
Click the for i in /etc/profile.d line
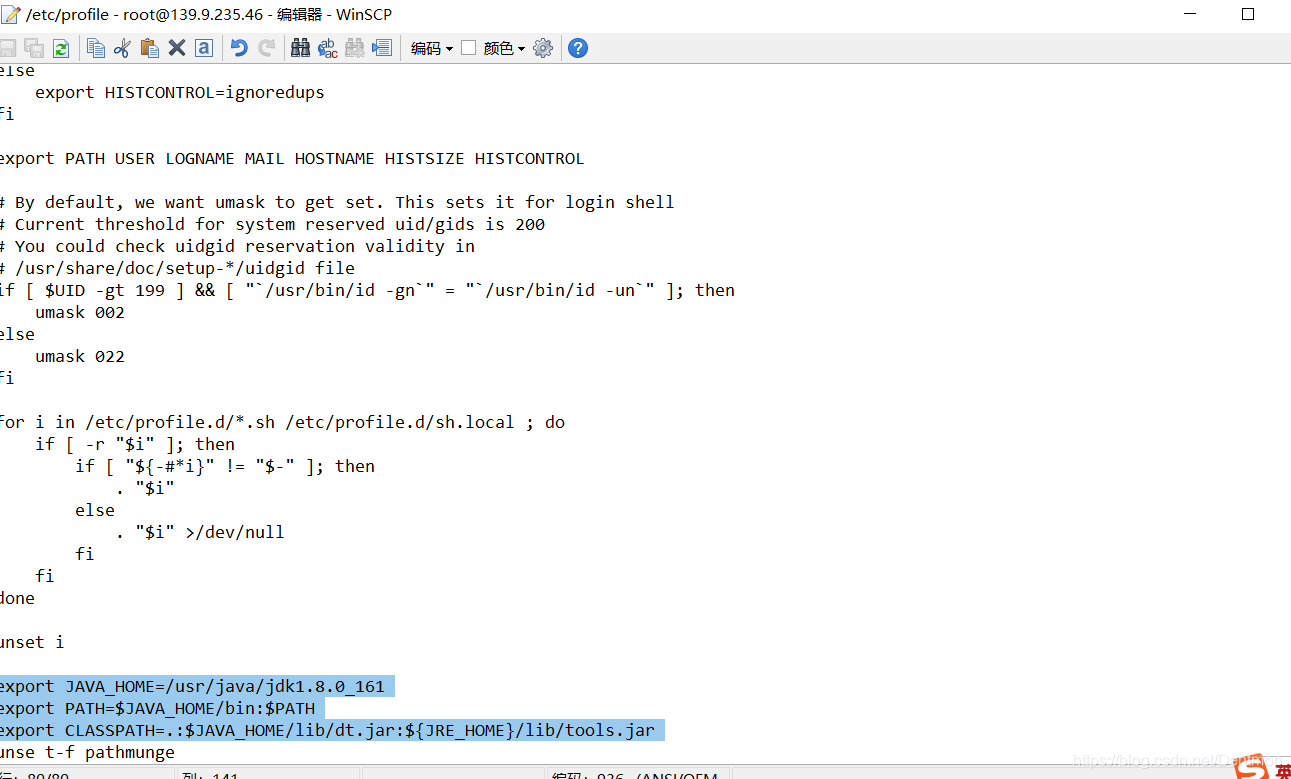click(282, 422)
